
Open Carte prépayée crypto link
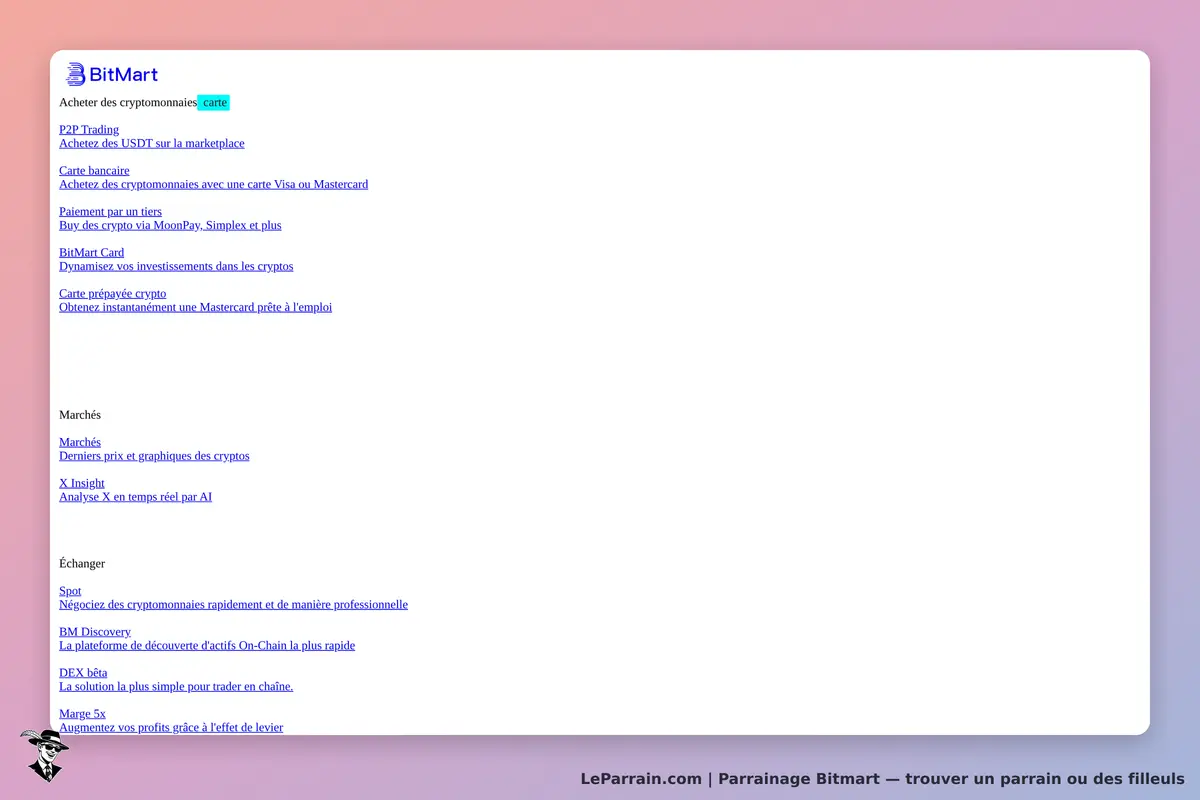[113, 294]
